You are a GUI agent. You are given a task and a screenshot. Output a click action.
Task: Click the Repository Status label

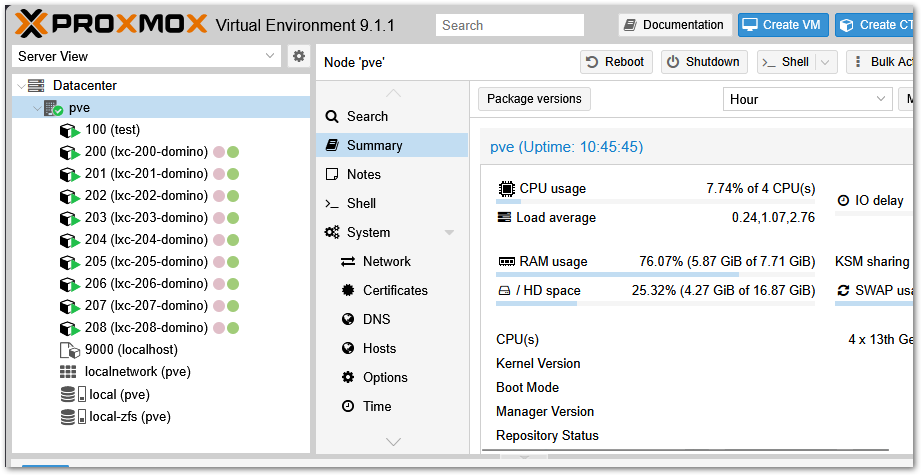pos(547,435)
